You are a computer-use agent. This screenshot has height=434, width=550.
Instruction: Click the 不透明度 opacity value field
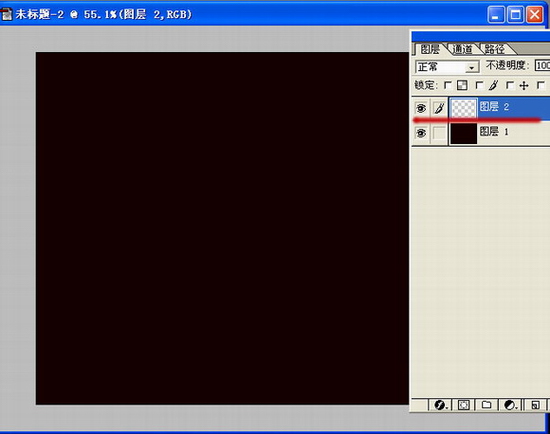pyautogui.click(x=542, y=66)
